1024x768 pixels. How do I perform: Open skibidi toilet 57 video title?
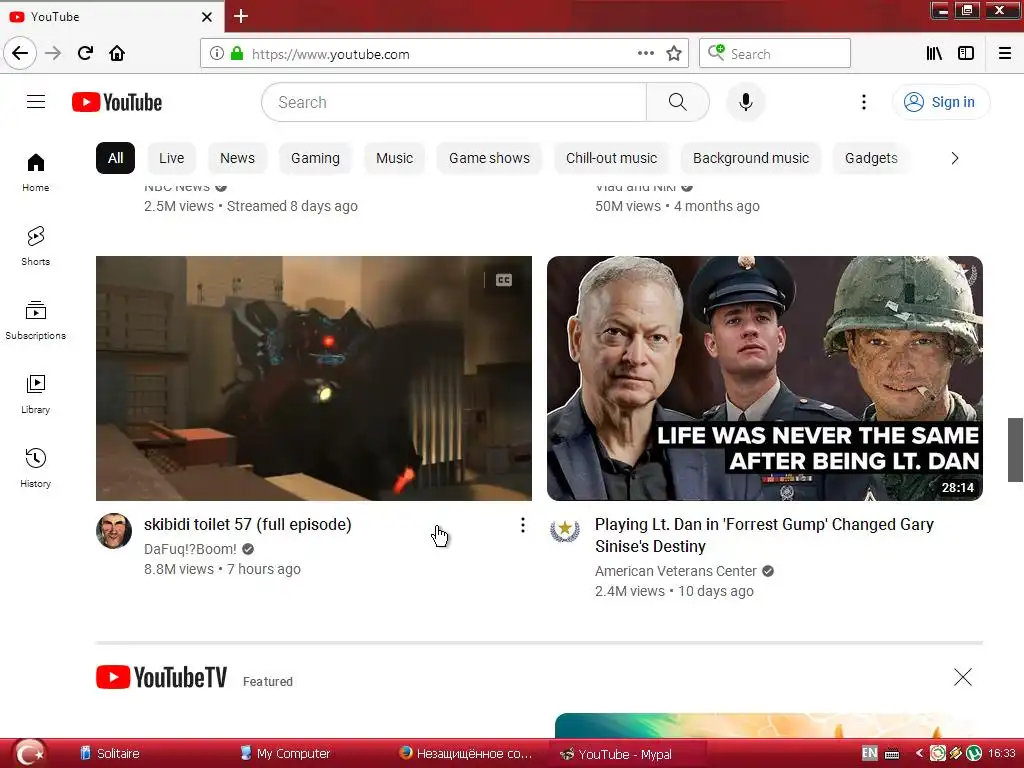coord(248,524)
